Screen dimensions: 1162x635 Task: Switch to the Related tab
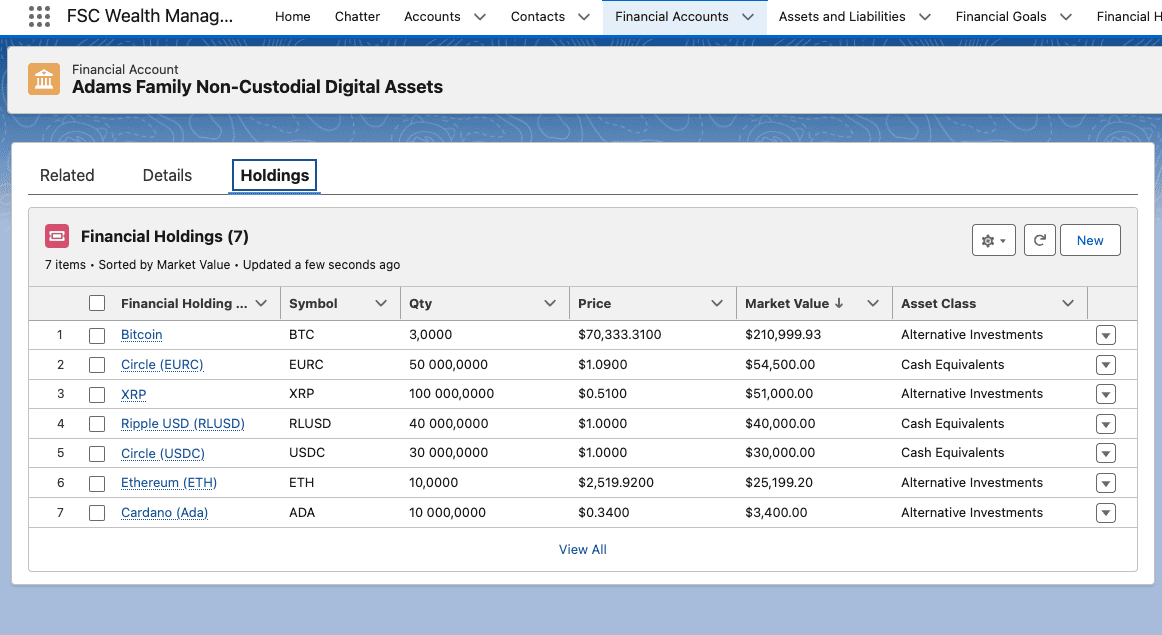click(67, 176)
